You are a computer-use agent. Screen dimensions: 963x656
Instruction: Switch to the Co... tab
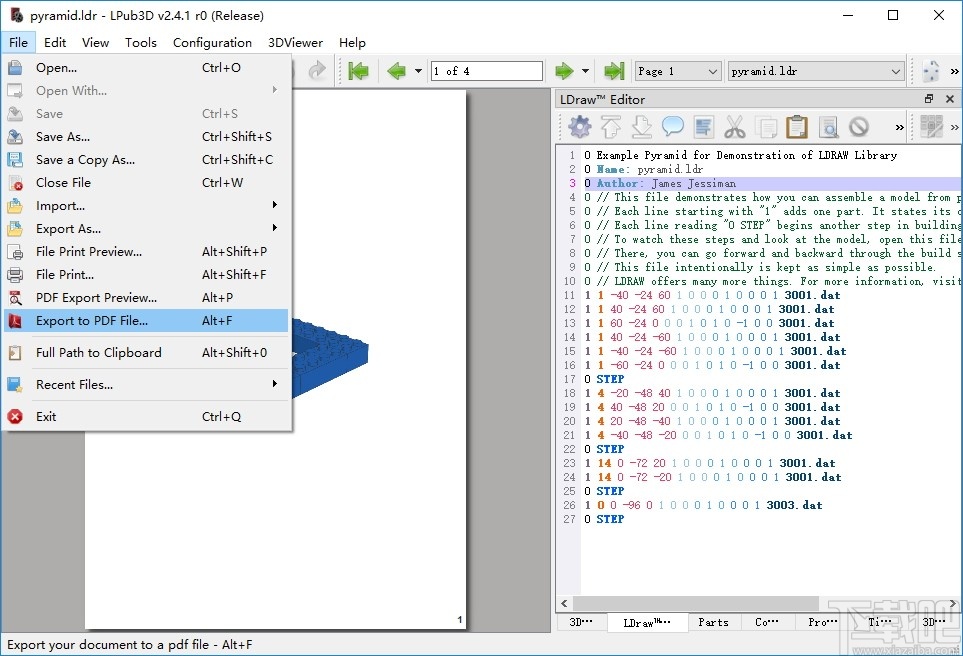(766, 622)
